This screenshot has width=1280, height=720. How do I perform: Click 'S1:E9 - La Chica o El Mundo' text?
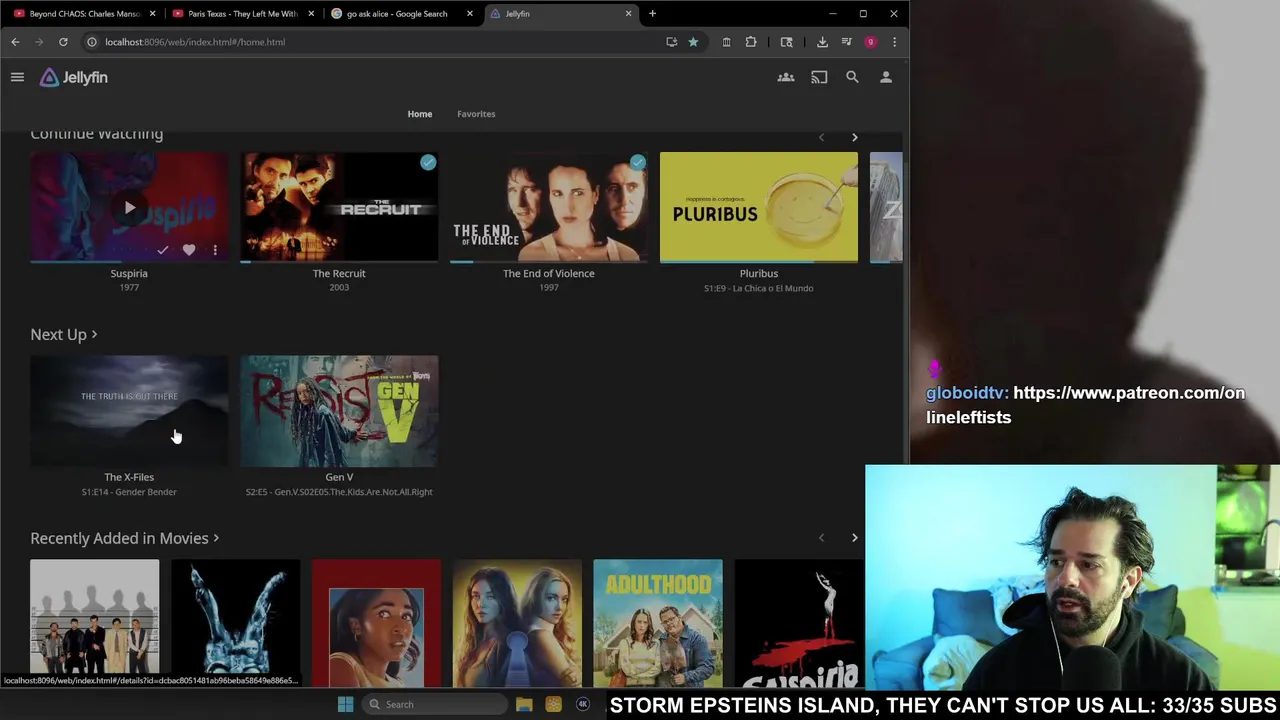[759, 288]
